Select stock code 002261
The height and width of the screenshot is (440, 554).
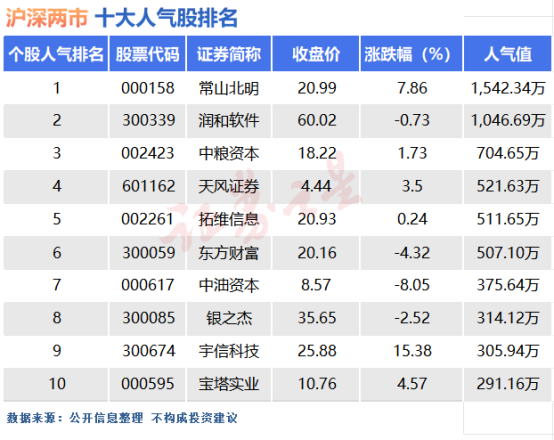click(147, 219)
